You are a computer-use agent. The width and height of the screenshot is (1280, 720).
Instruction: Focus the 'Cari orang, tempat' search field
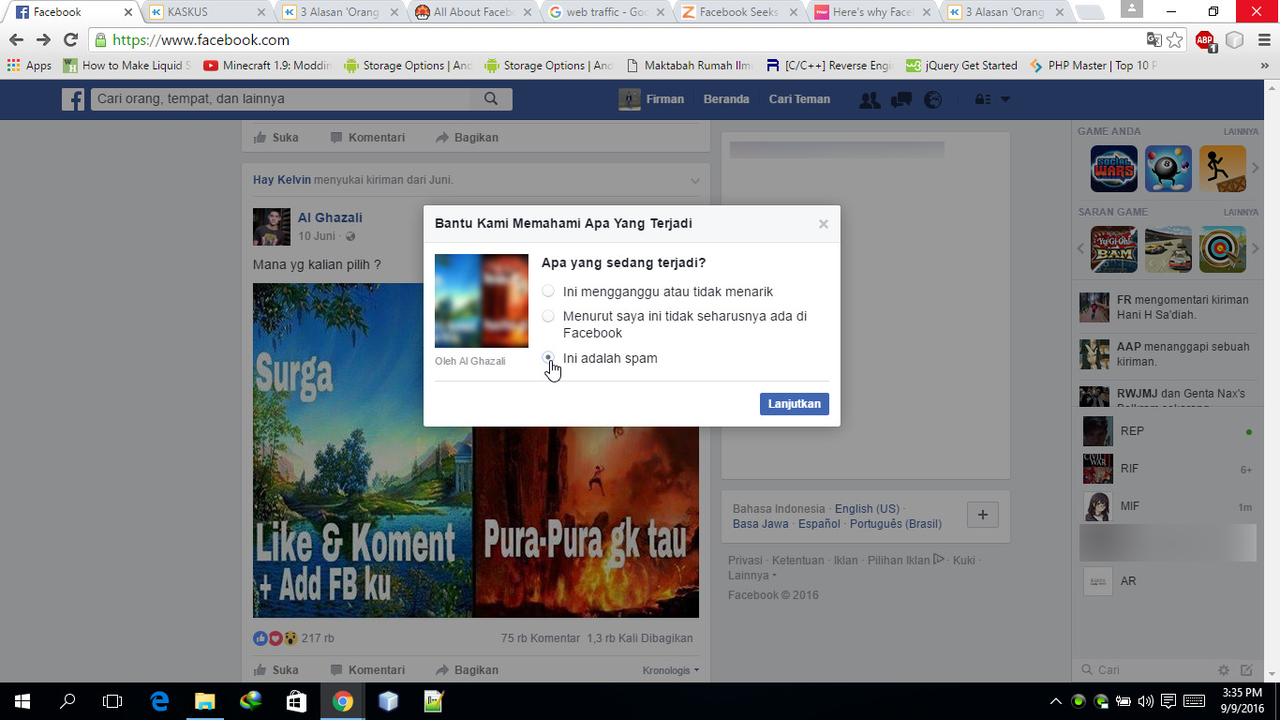[280, 99]
